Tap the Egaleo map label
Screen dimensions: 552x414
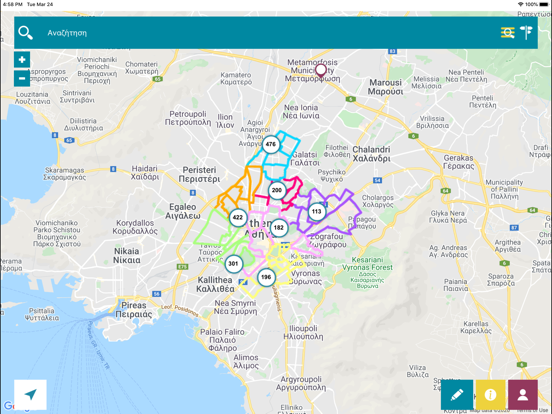pos(183,211)
